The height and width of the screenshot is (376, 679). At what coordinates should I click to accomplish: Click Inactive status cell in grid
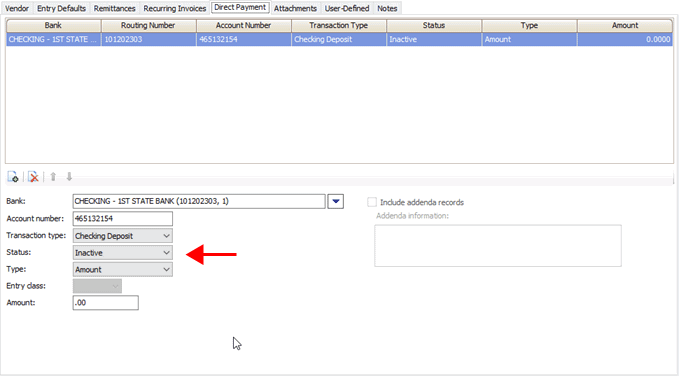coord(434,39)
